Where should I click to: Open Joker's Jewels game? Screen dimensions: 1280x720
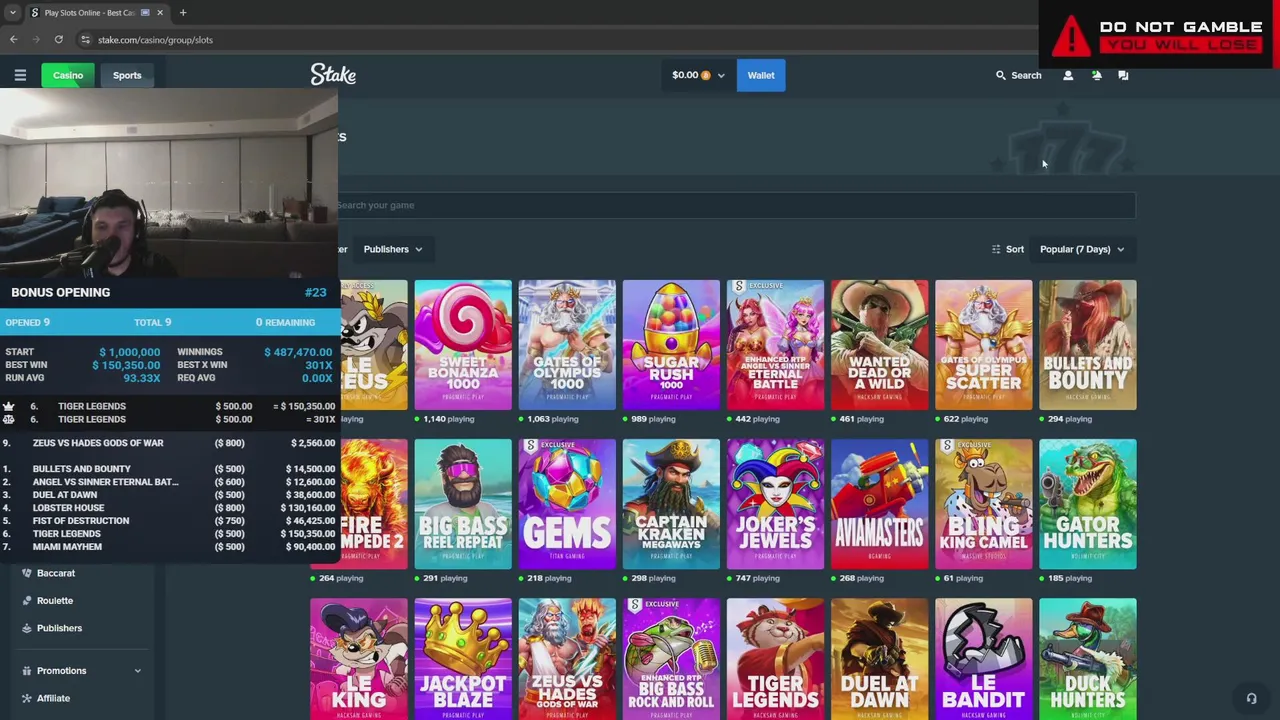[775, 504]
